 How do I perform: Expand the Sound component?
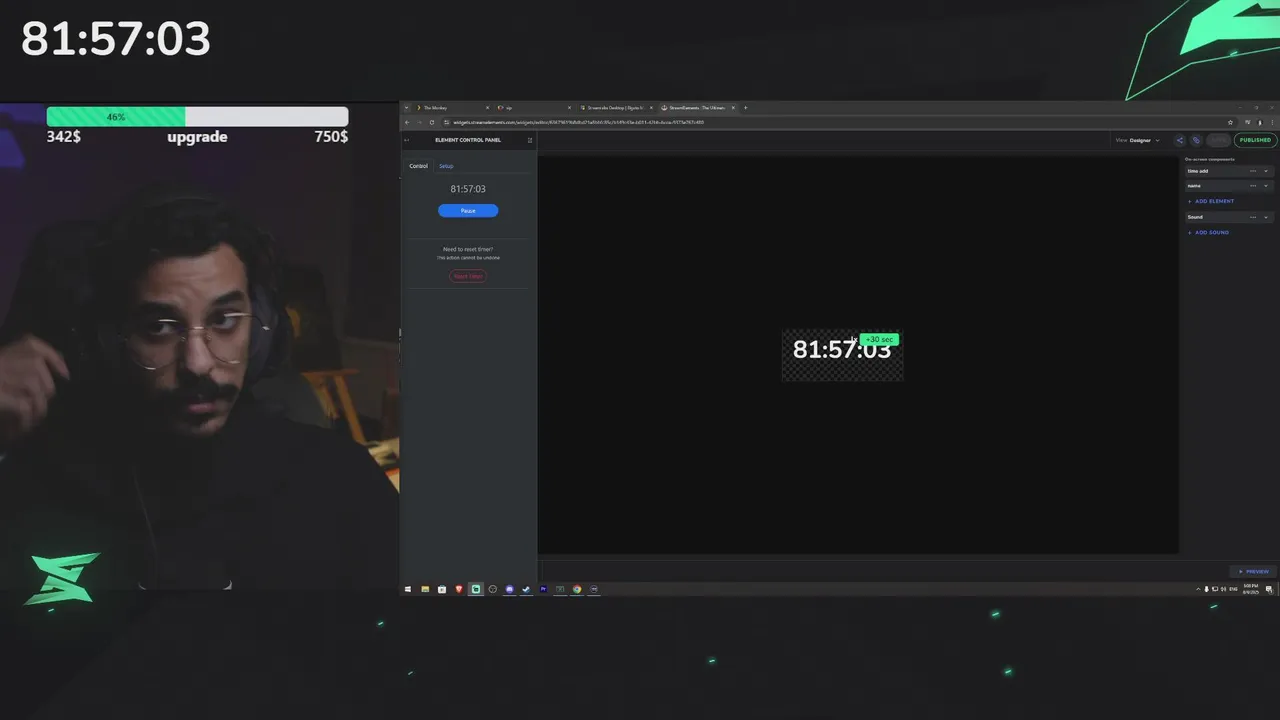(x=1266, y=217)
